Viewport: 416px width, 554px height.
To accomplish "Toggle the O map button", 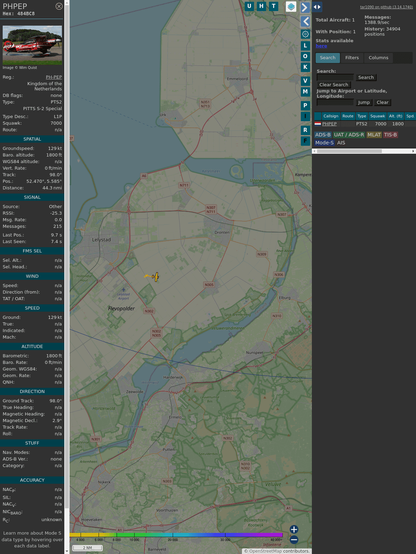I will (x=305, y=56).
